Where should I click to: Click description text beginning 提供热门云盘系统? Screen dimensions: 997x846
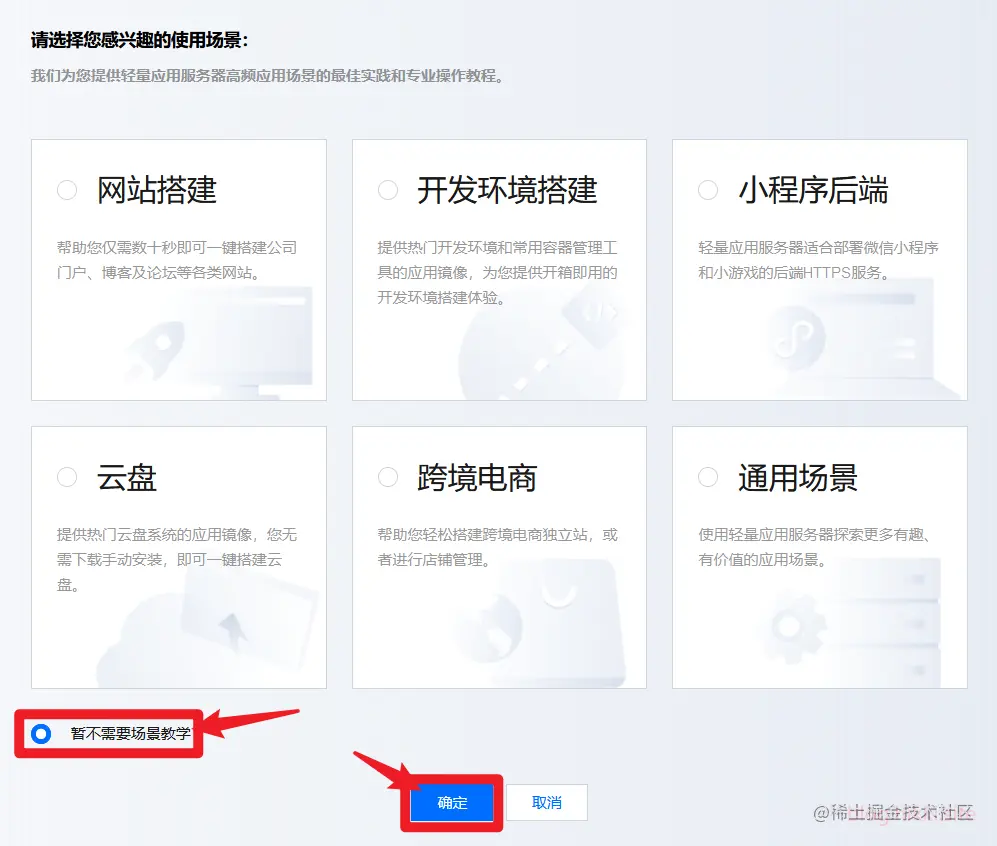[177, 560]
